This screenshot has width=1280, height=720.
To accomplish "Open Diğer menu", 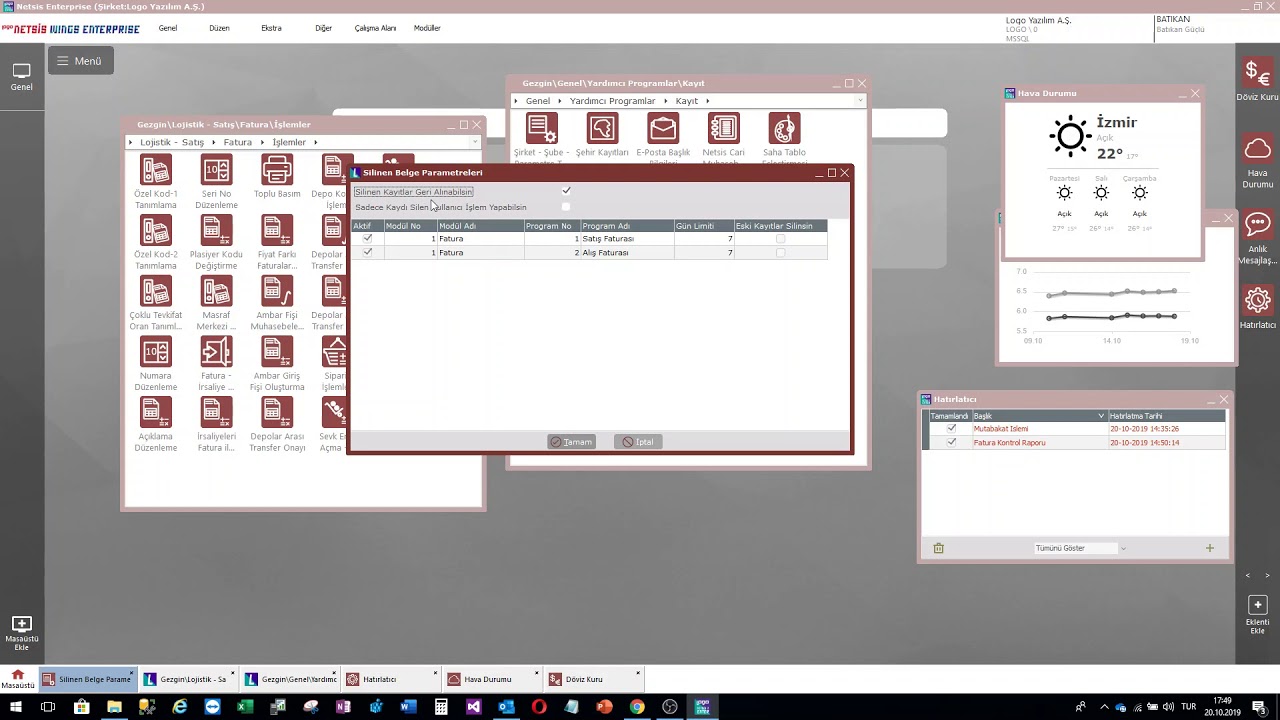I will click(323, 28).
